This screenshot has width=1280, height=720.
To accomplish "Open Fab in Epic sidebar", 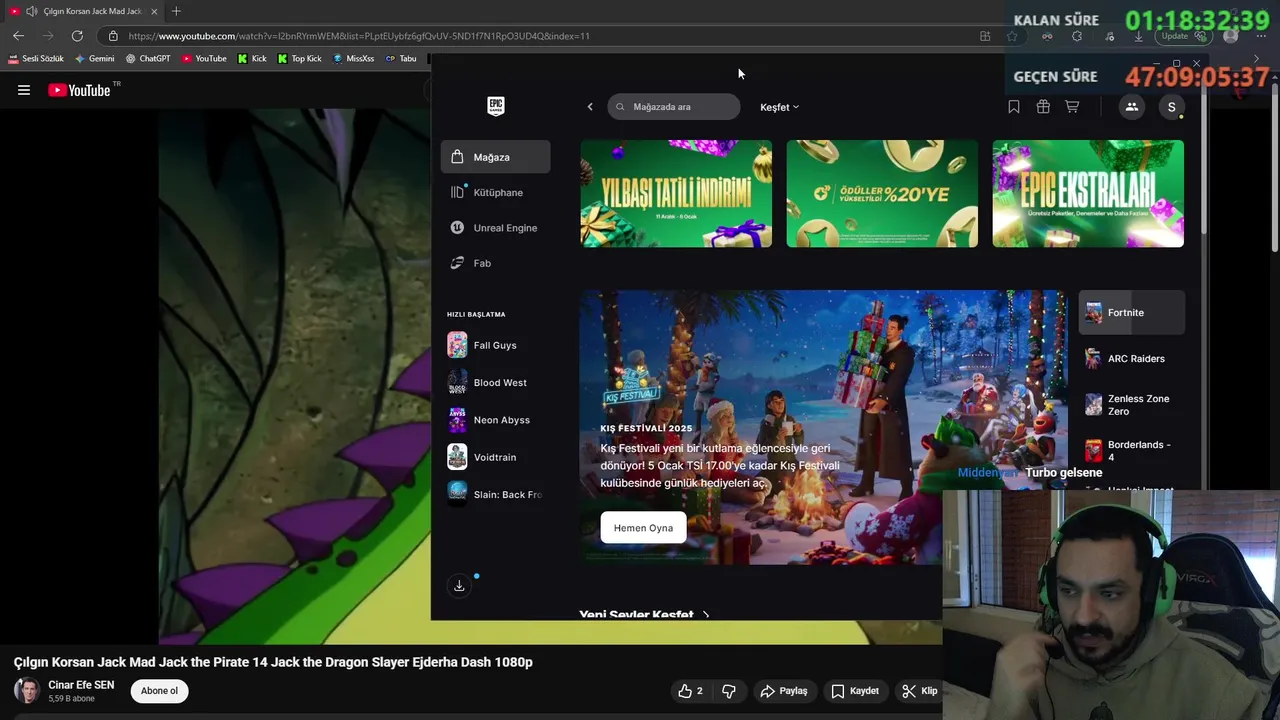I will pyautogui.click(x=495, y=263).
